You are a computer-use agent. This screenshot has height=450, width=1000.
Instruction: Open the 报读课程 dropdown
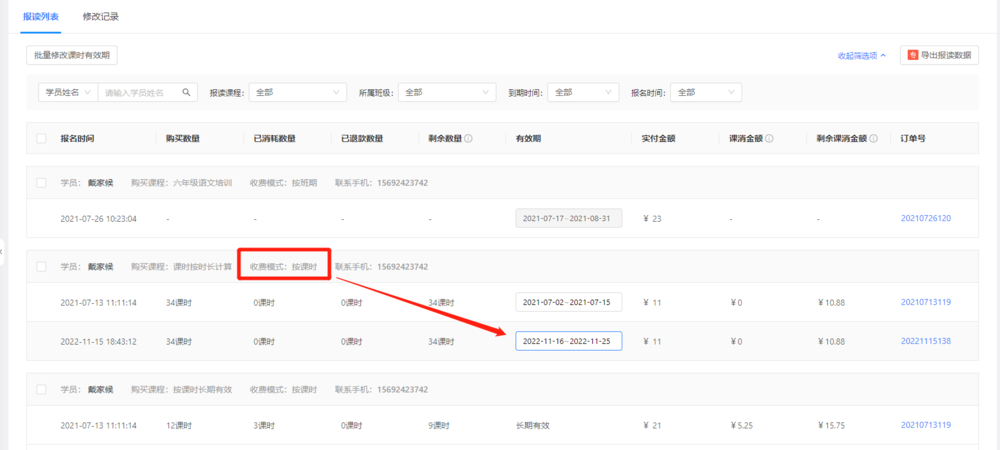point(296,92)
